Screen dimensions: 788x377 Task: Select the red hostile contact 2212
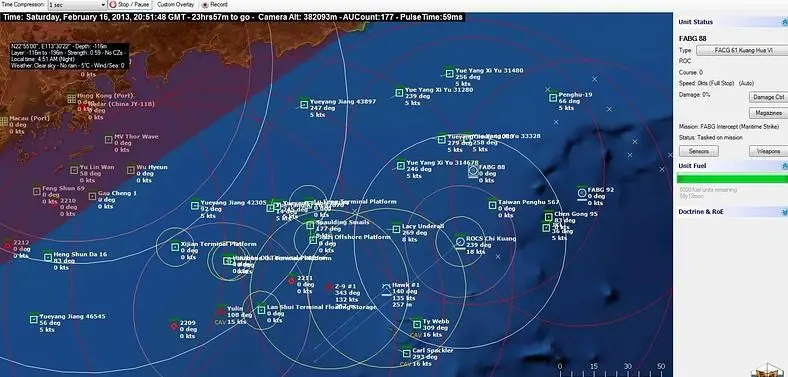8,246
